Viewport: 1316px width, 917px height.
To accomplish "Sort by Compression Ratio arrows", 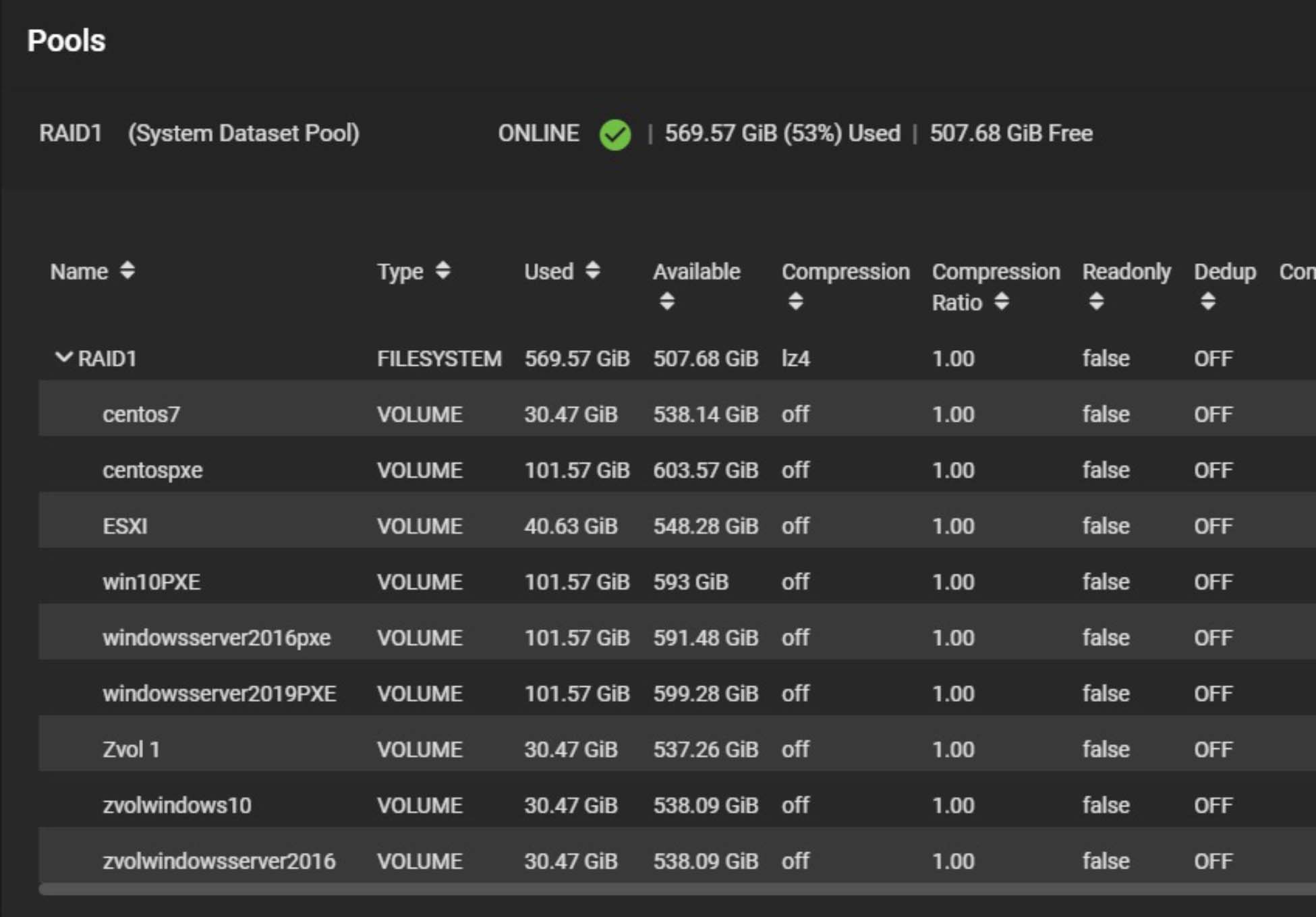I will click(x=1002, y=301).
